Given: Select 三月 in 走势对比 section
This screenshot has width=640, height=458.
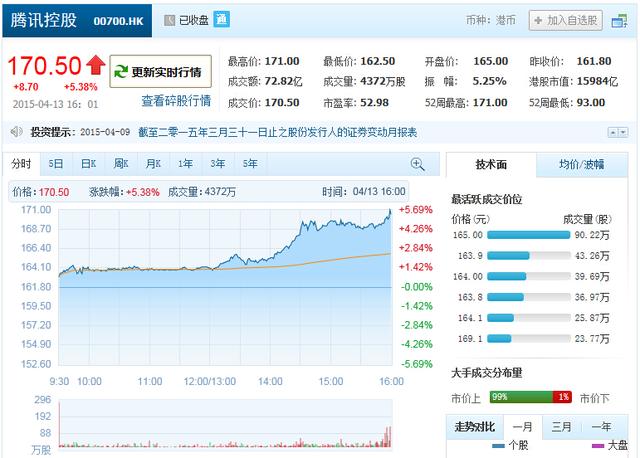Looking at the screenshot, I should (562, 427).
